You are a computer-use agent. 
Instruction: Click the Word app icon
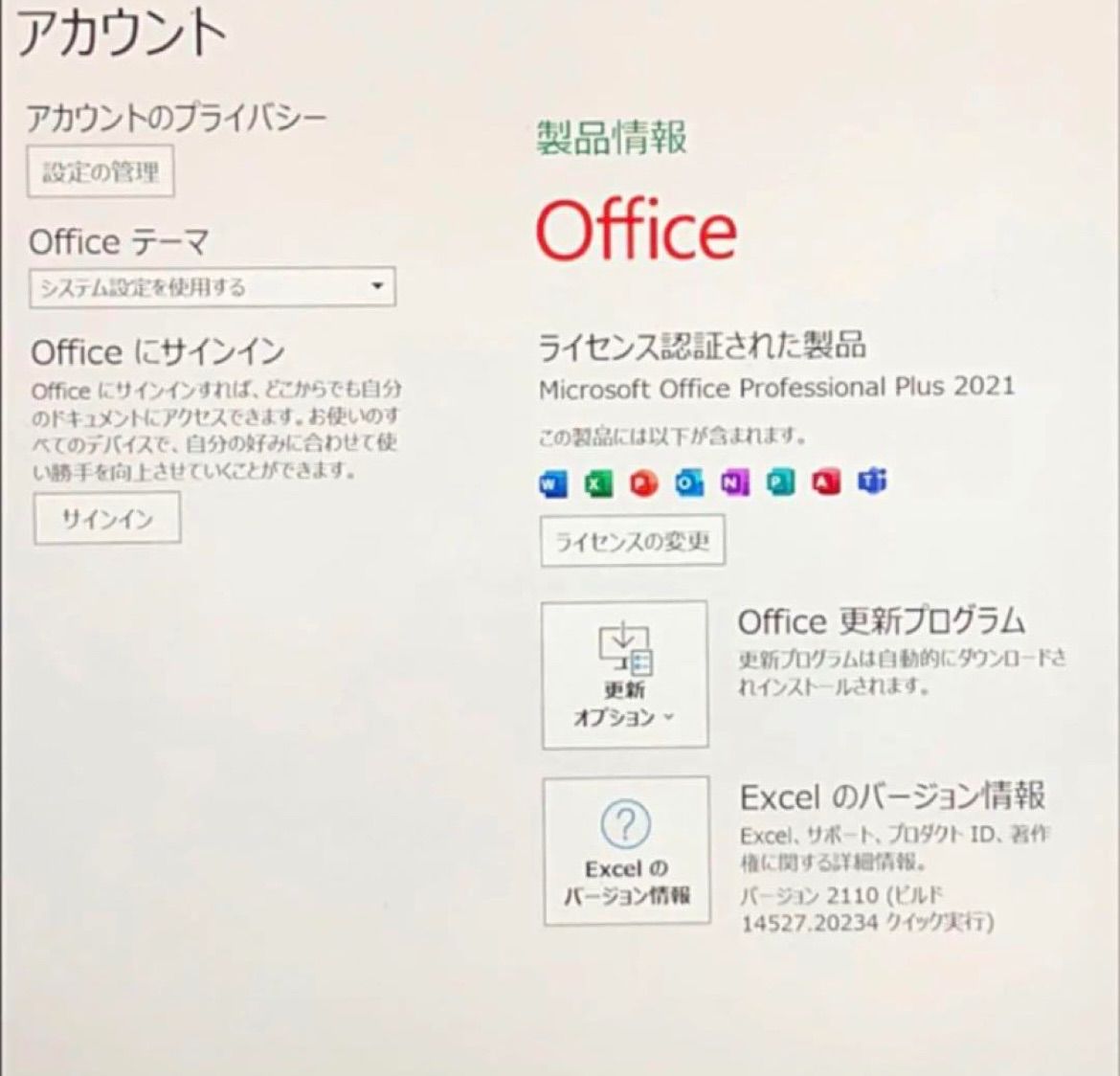tap(552, 484)
